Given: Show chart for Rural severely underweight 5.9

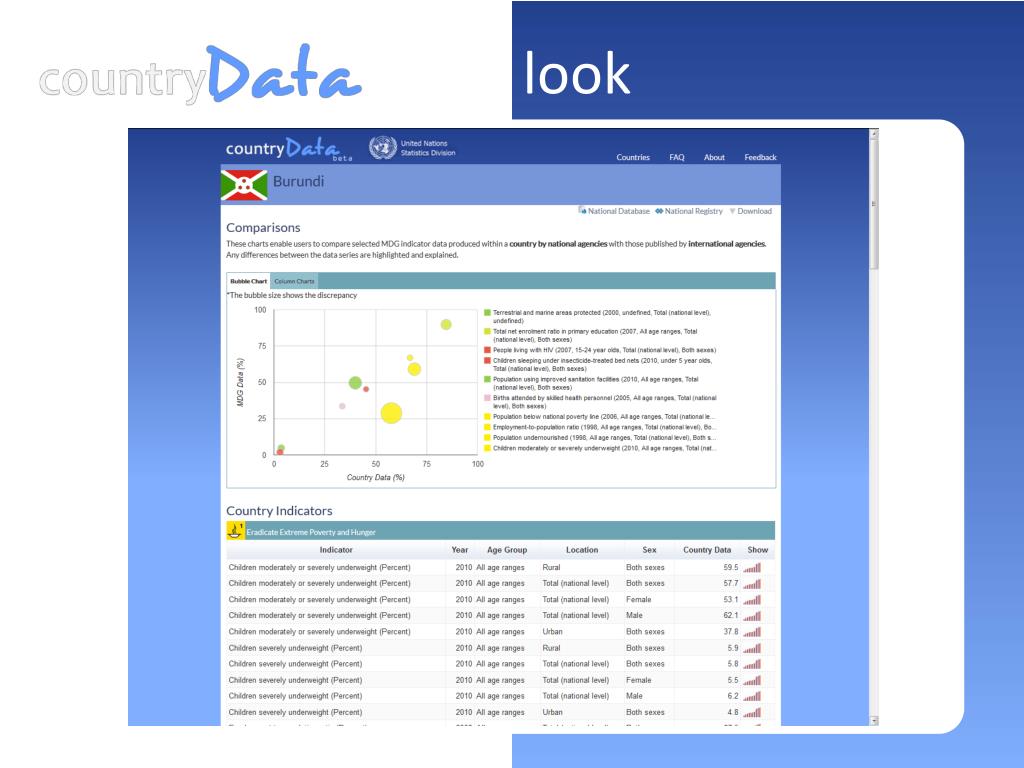Looking at the screenshot, I should click(x=752, y=648).
